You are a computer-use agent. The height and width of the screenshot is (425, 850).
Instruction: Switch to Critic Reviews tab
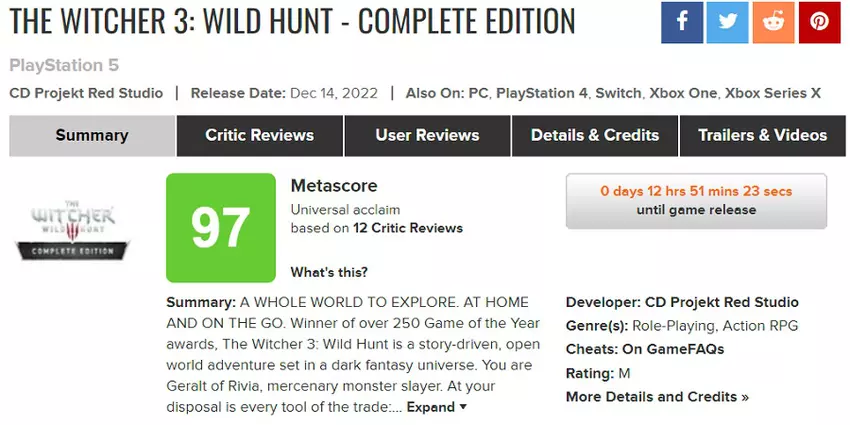tap(260, 135)
